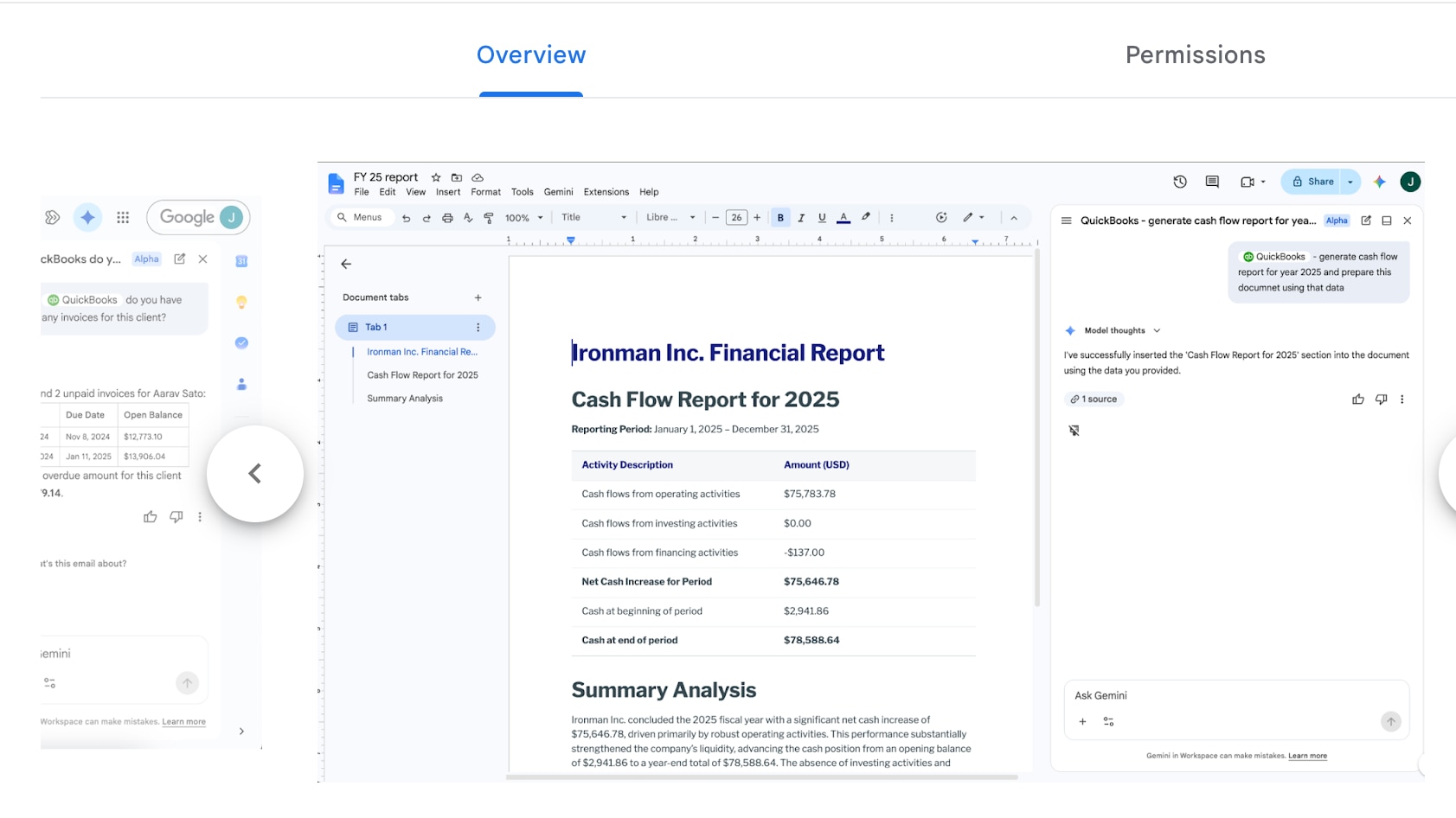This screenshot has width=1456, height=818.
Task: Add a new document tab with the plus
Action: coord(478,297)
